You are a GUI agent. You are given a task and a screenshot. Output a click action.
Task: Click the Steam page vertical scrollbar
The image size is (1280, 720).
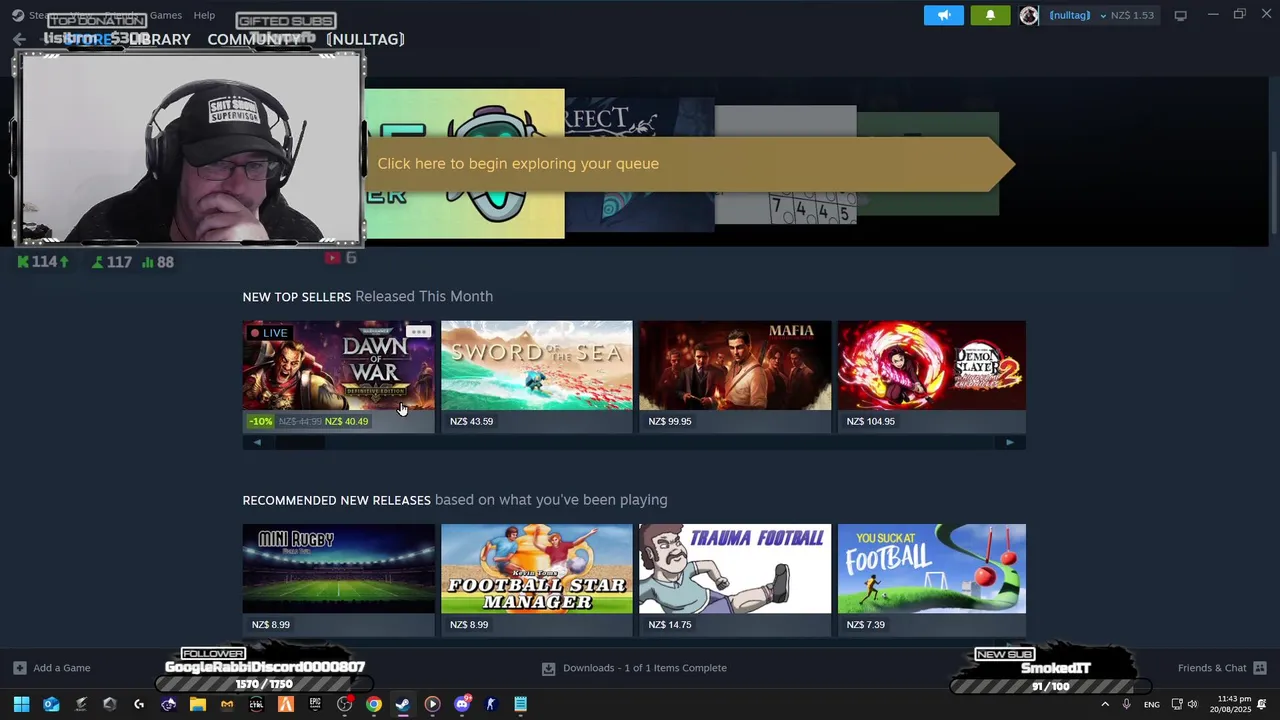point(1273,195)
